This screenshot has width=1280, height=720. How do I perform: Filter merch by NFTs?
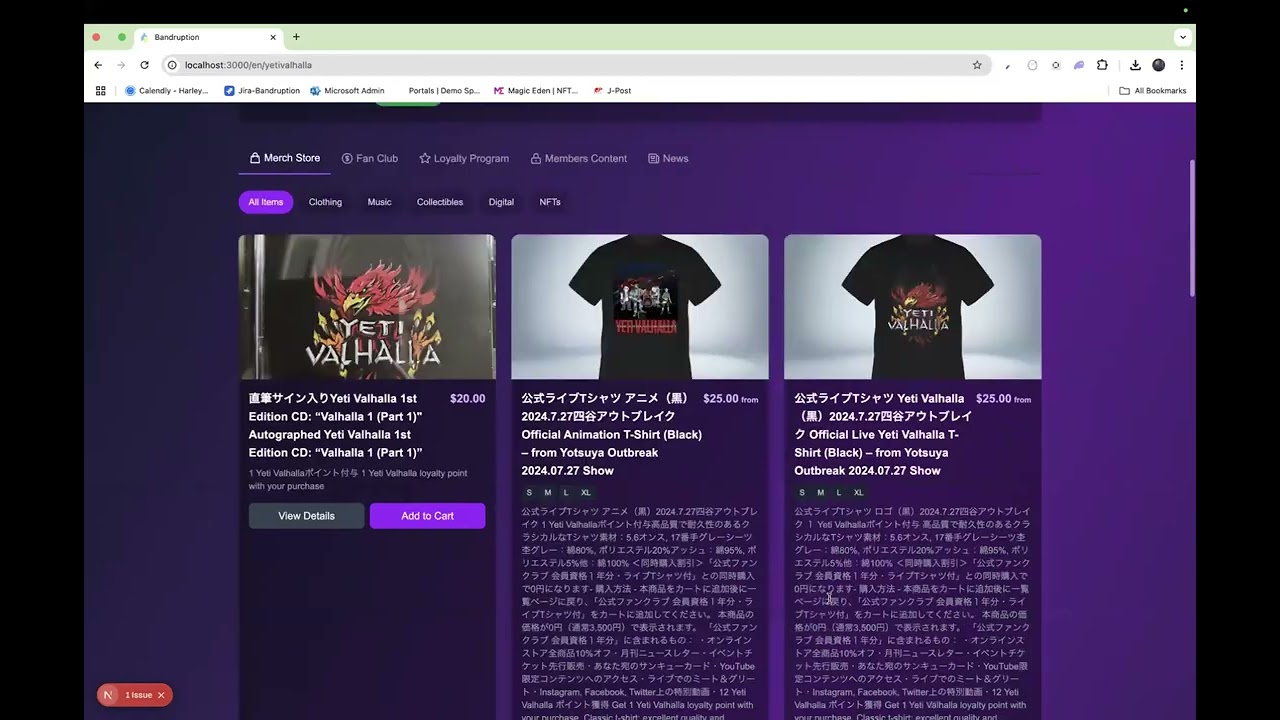[550, 202]
